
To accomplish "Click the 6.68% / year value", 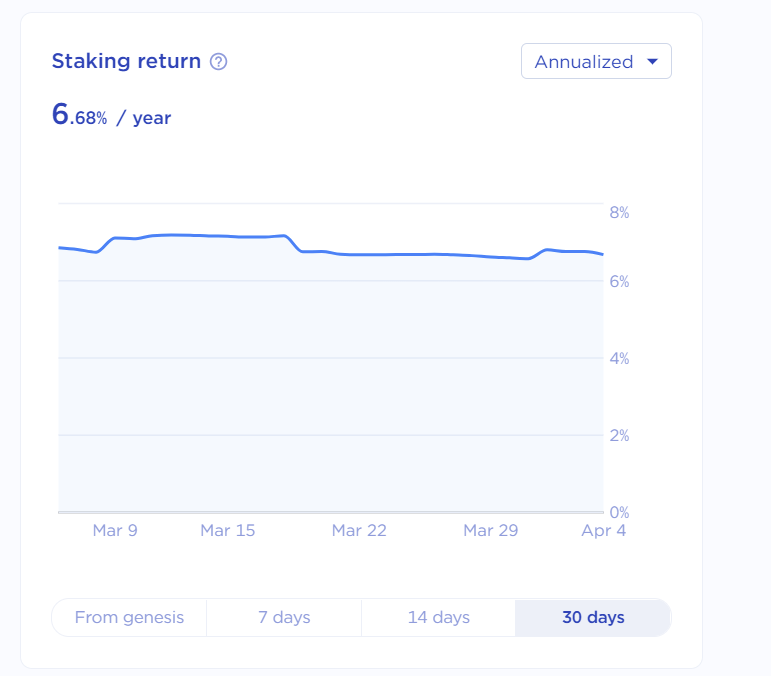I will point(111,116).
